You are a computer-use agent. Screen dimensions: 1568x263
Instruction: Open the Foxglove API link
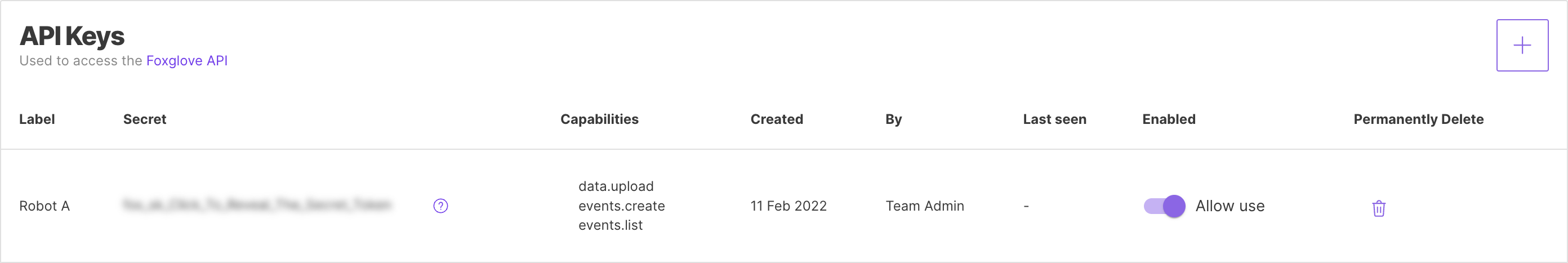pyautogui.click(x=187, y=61)
